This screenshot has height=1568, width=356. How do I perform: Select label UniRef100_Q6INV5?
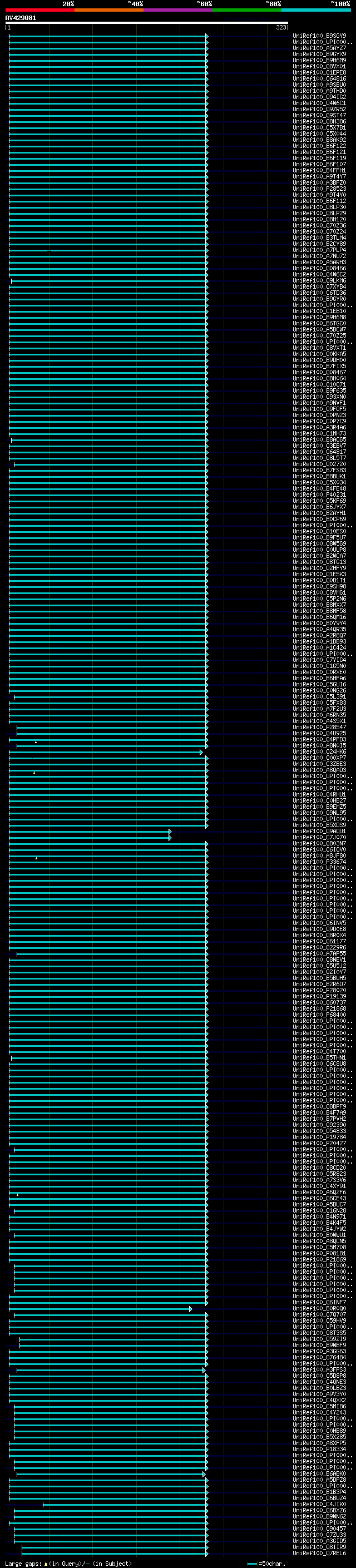pos(319,923)
